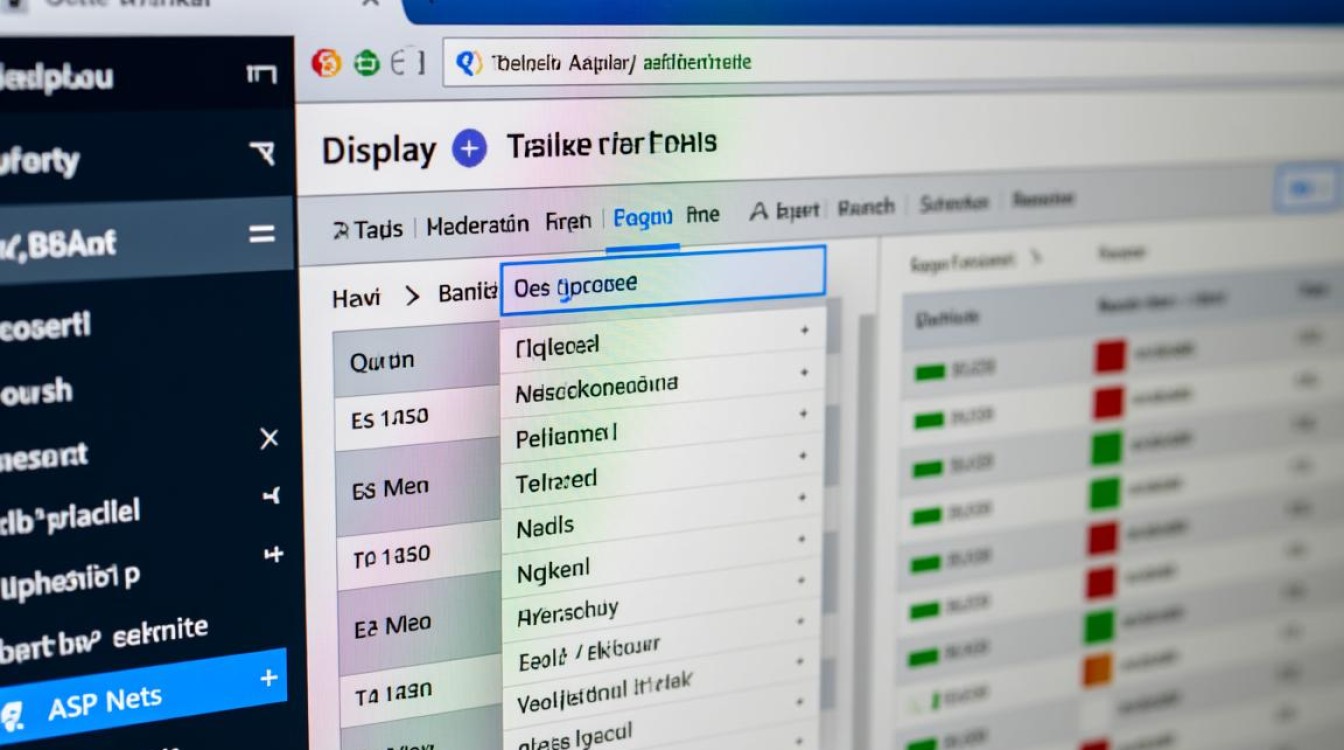The height and width of the screenshot is (750, 1344).
Task: Click the "Tralke rier FoHIs" heading text
Action: (x=612, y=146)
